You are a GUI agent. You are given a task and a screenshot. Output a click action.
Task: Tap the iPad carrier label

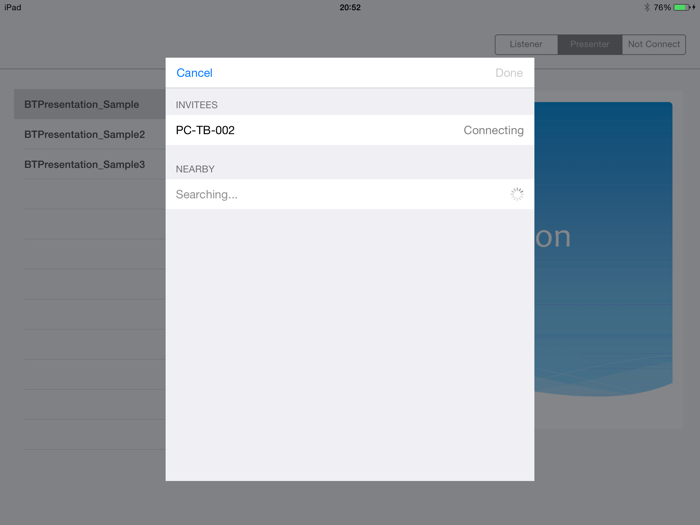point(13,7)
